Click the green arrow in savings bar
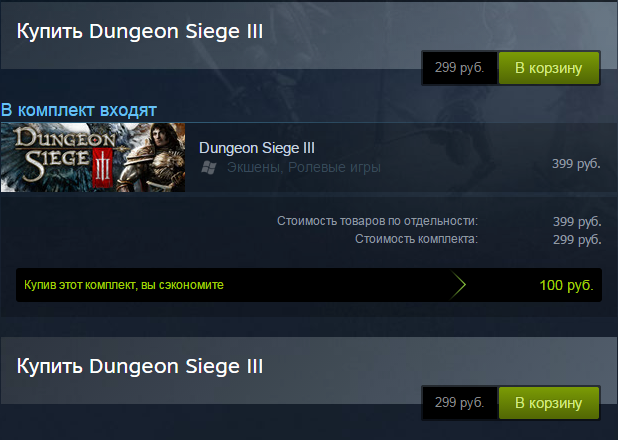 [x=458, y=285]
